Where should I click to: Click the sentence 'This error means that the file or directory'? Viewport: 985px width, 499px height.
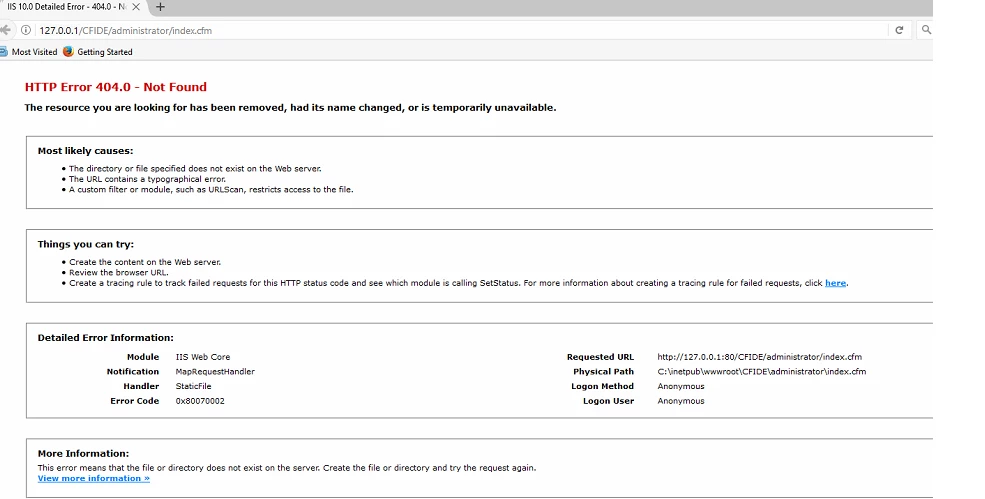[x=287, y=468]
